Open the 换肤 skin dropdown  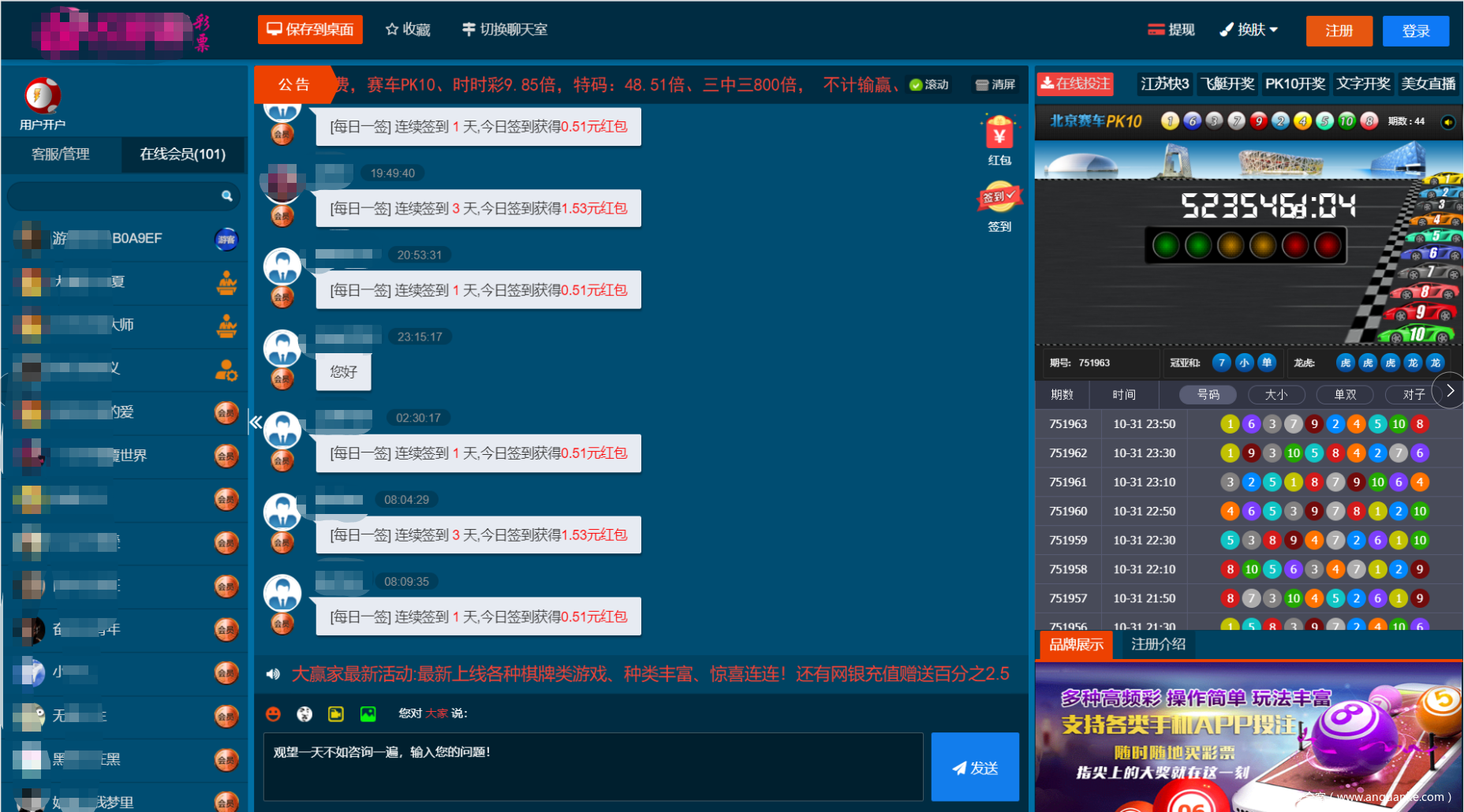[1249, 30]
